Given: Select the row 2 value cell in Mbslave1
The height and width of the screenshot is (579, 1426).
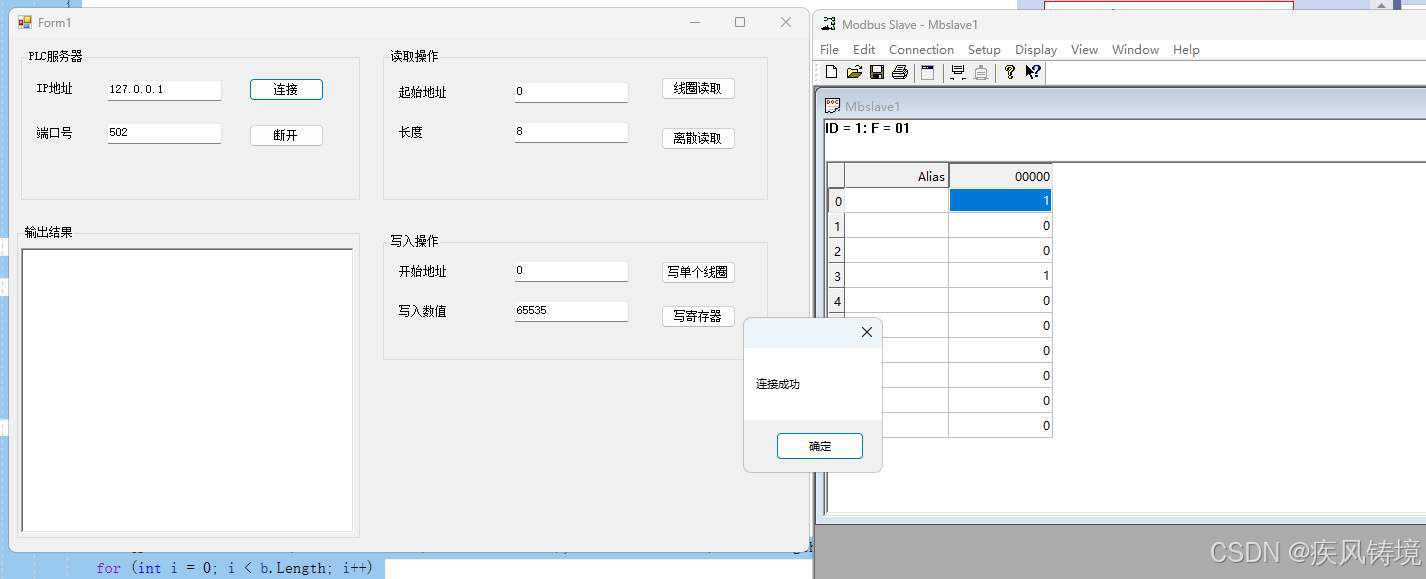Looking at the screenshot, I should click(1000, 250).
